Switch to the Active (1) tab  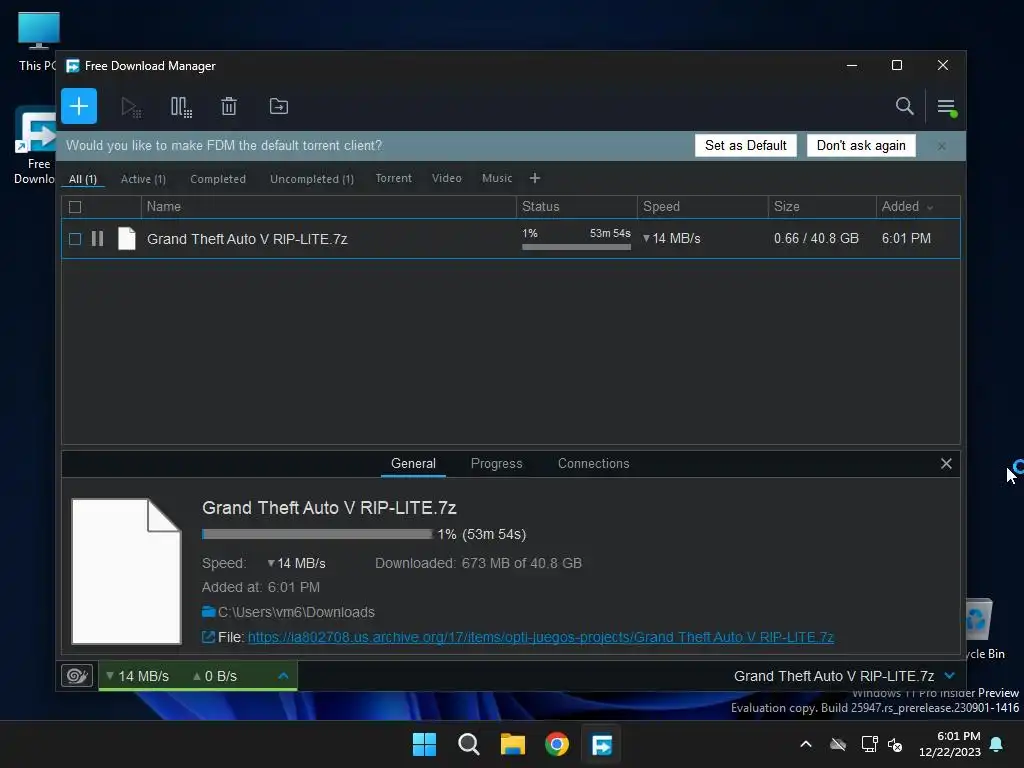click(143, 179)
